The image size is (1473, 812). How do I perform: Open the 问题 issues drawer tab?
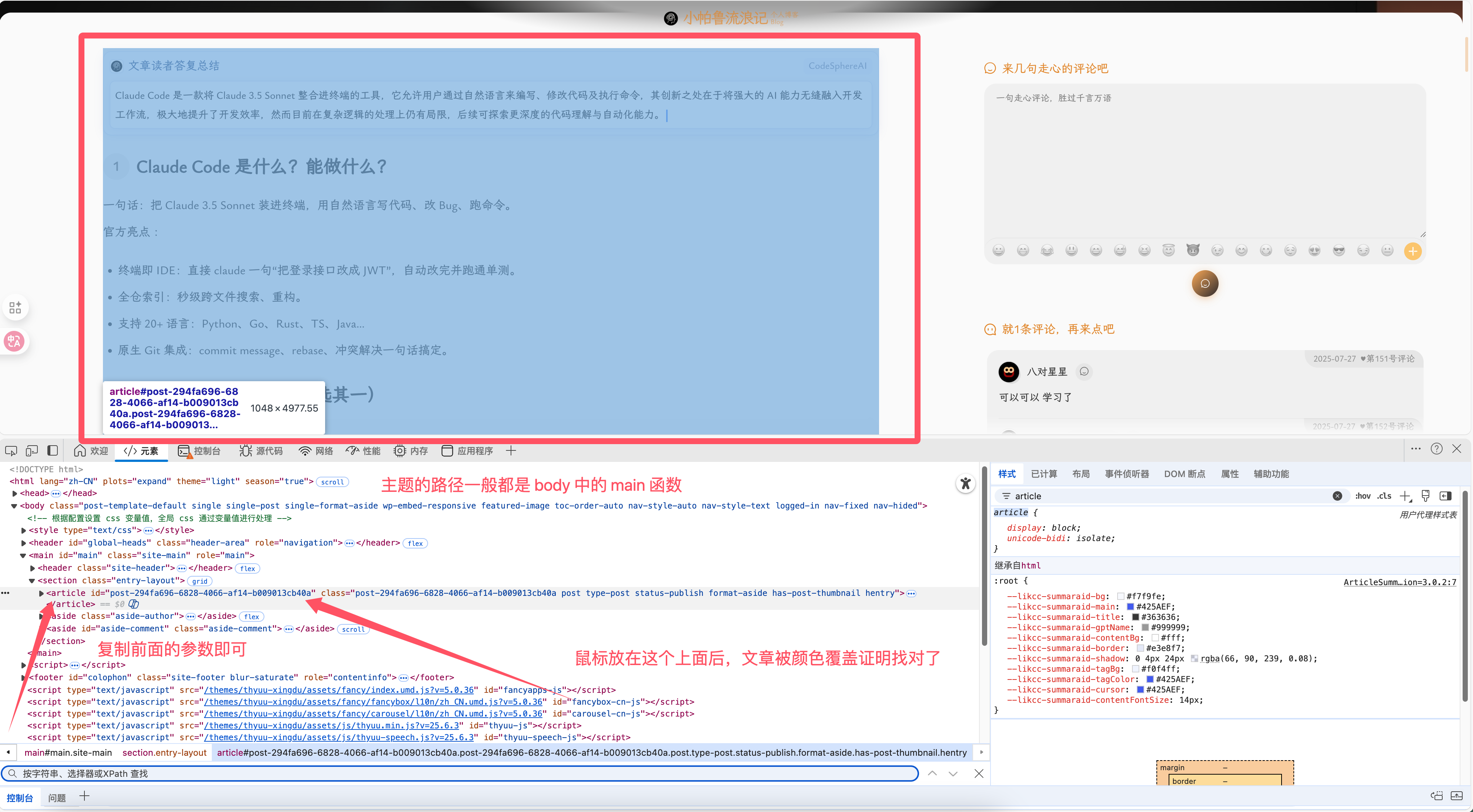(57, 798)
